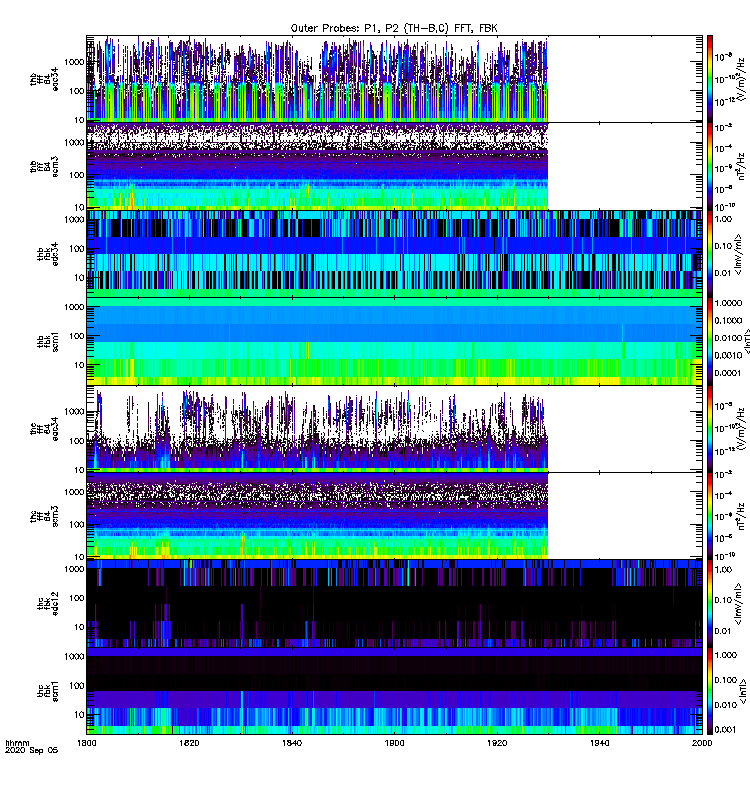Click the 1.0000 value on thb fbk scm1 color scale
The image size is (750, 800).
click(728, 303)
